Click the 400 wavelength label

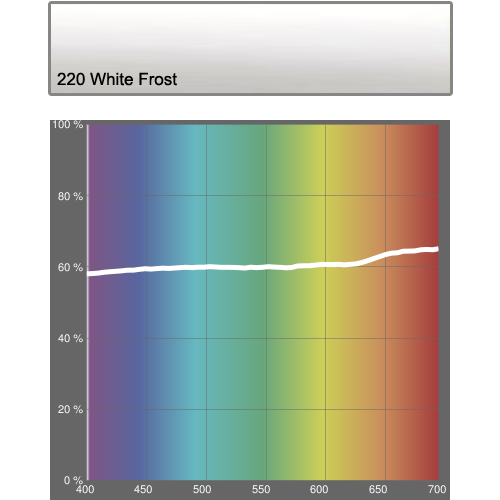pos(85,489)
